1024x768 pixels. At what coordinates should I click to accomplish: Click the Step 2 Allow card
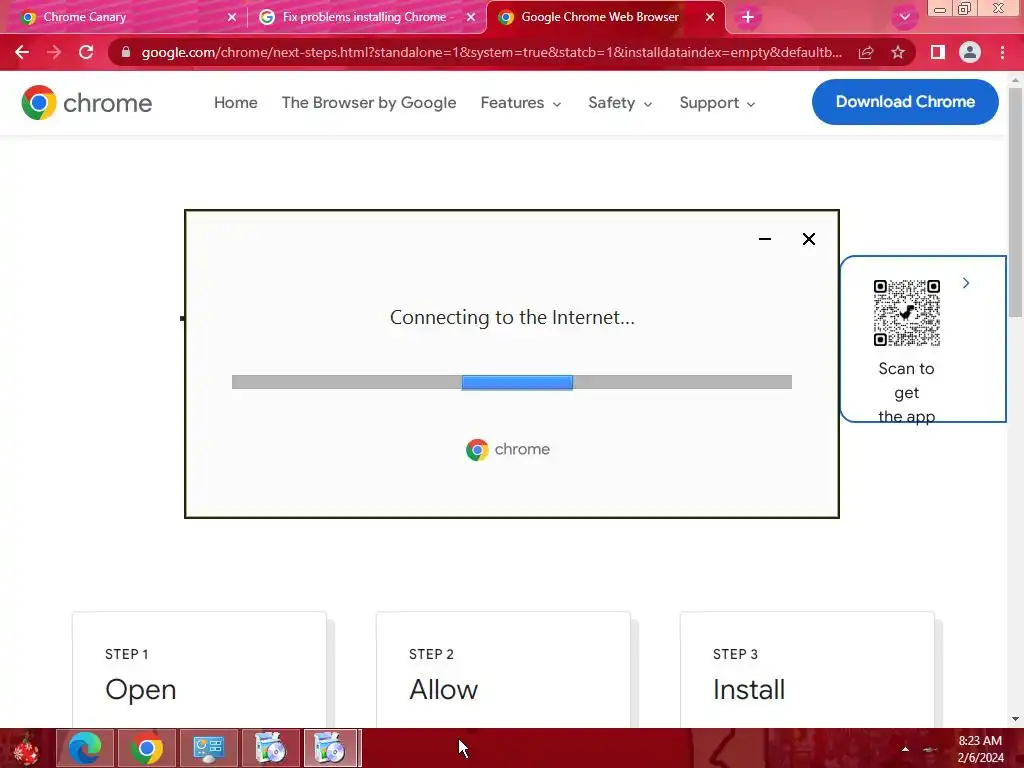pos(503,670)
